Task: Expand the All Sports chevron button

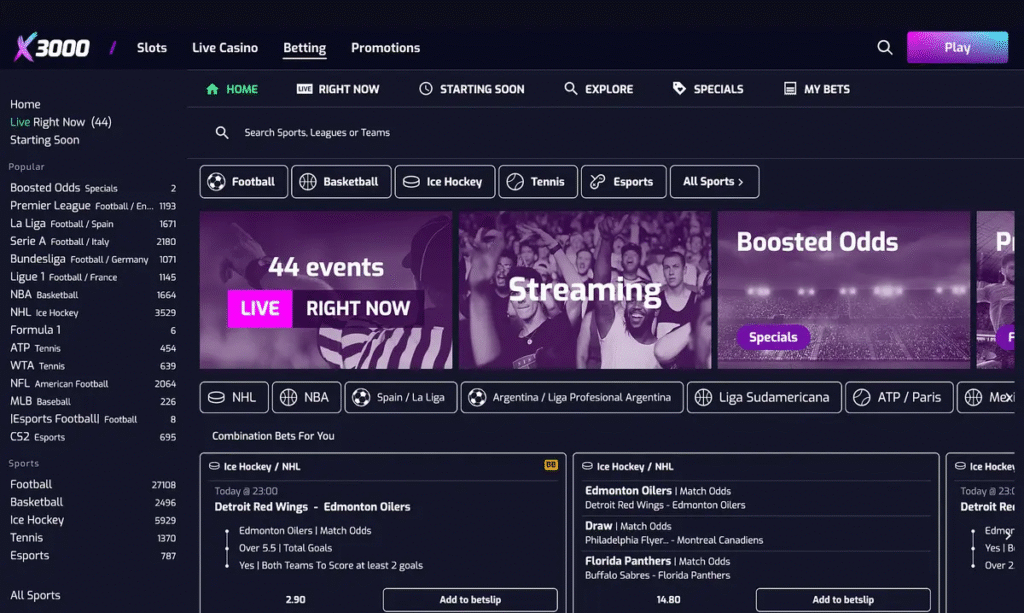Action: [713, 182]
